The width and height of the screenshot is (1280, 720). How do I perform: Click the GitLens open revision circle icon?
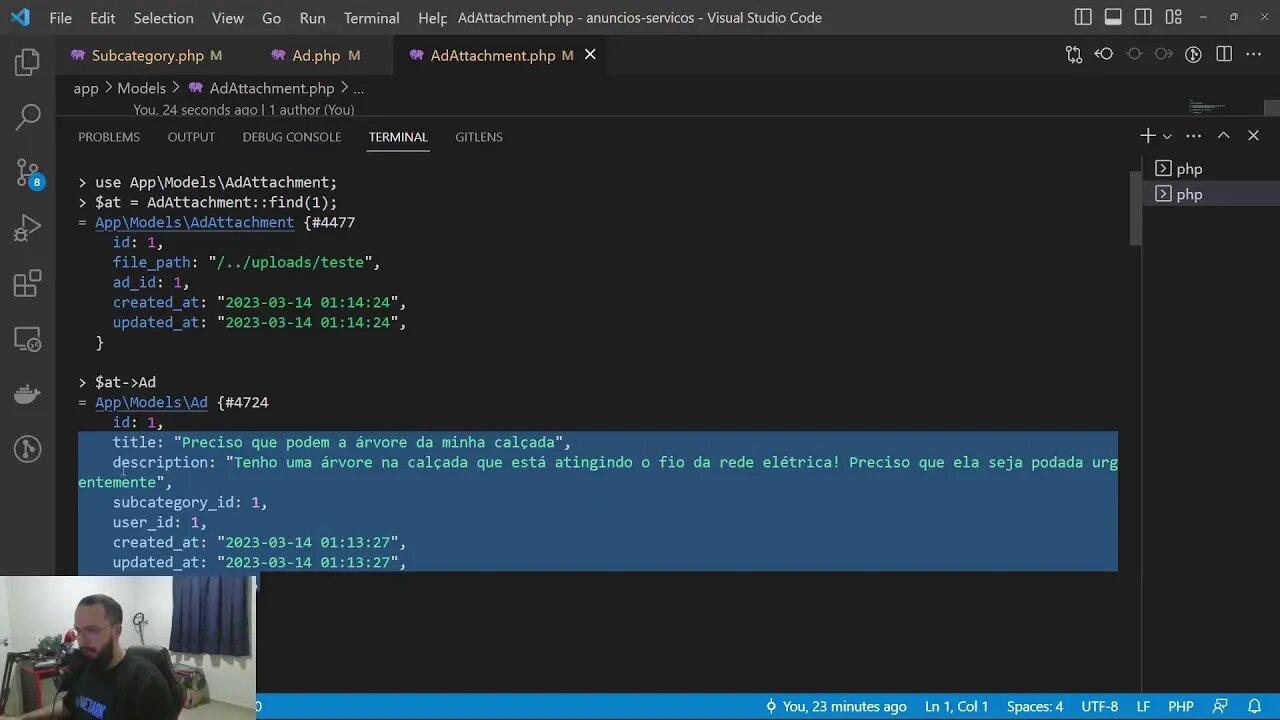click(x=1134, y=55)
